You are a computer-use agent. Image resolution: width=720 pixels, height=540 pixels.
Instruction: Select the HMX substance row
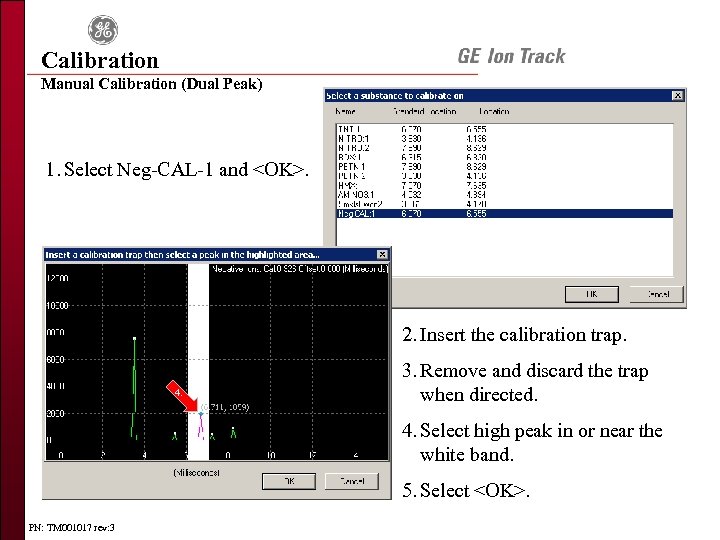pos(505,186)
